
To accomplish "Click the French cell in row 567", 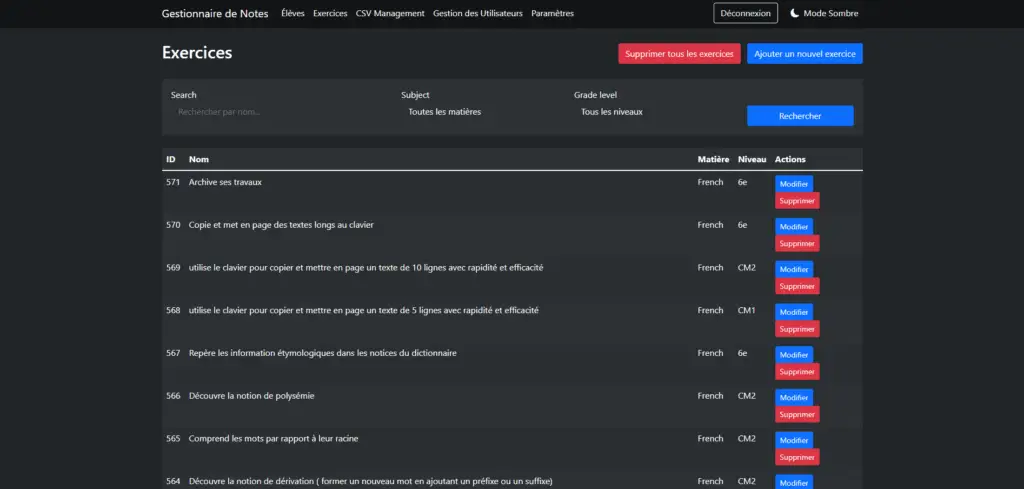I will click(x=711, y=353).
